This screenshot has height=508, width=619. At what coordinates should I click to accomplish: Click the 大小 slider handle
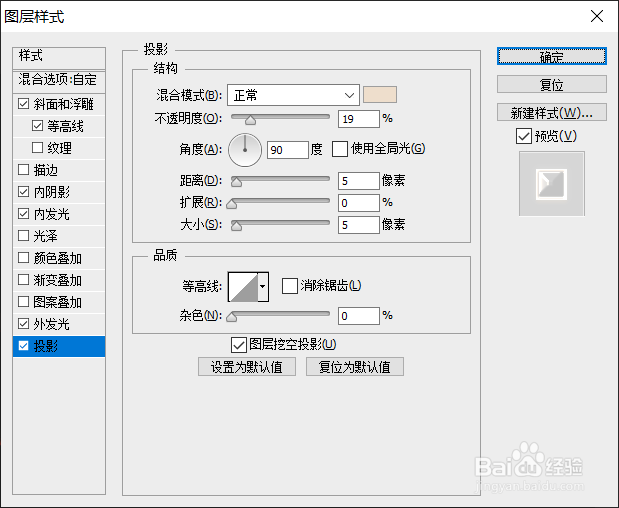click(236, 226)
